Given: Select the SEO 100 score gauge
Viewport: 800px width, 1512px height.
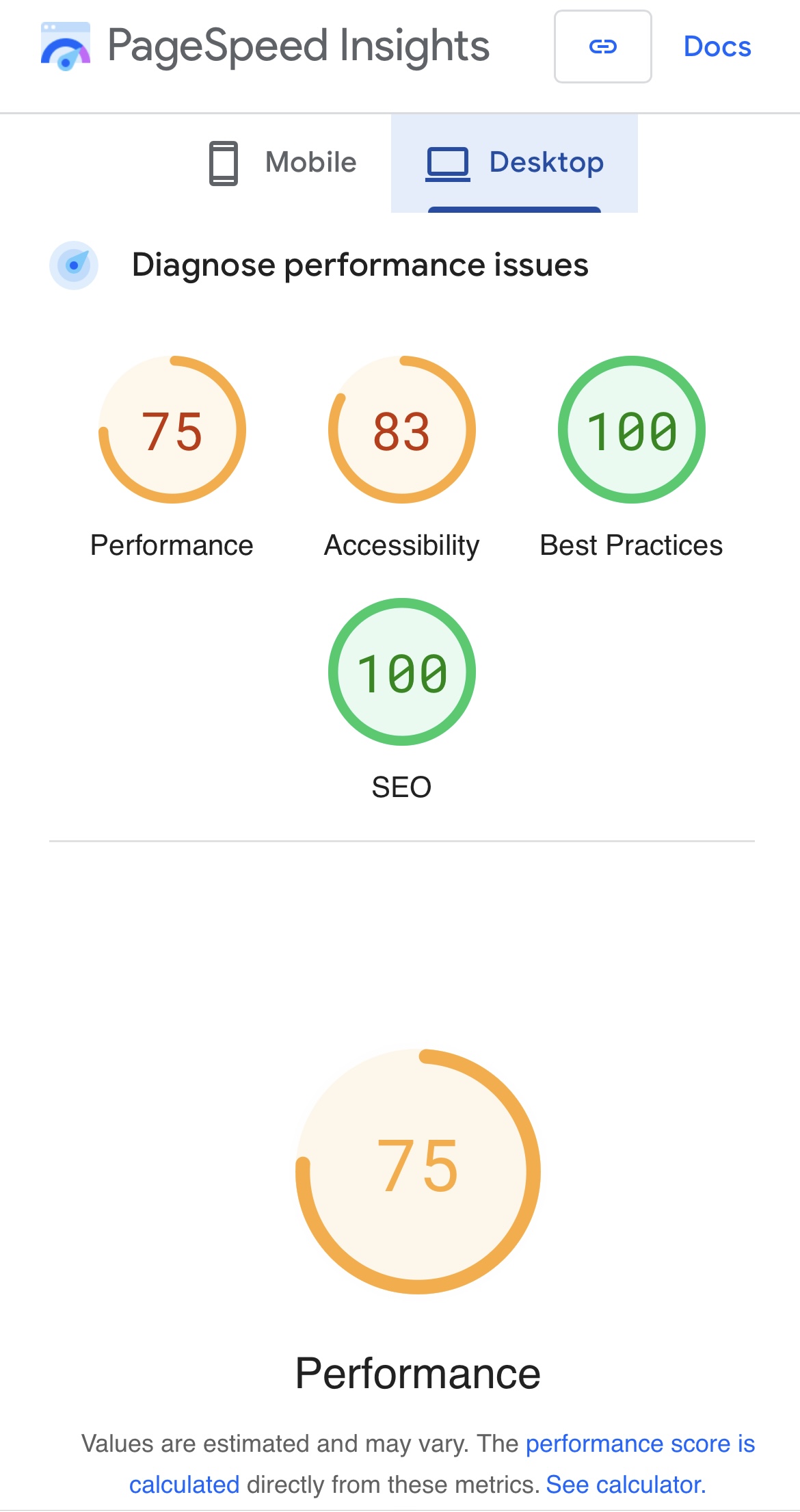Looking at the screenshot, I should [x=402, y=672].
